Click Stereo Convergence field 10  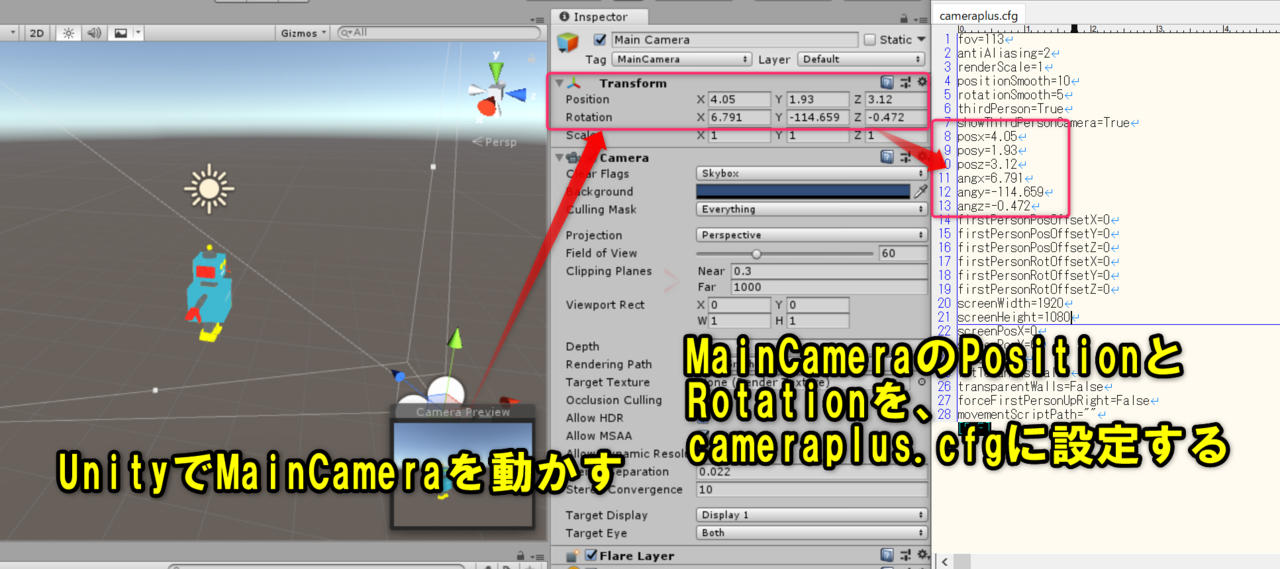tap(812, 489)
